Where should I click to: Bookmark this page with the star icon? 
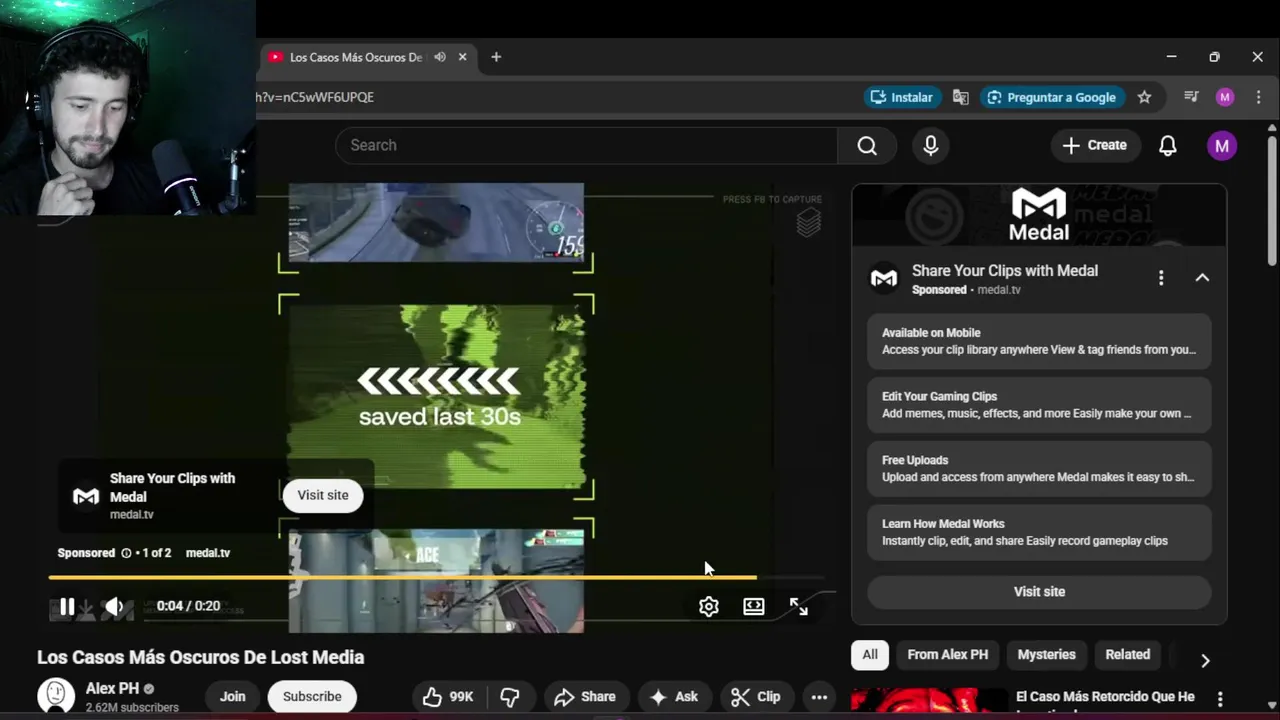coord(1144,97)
